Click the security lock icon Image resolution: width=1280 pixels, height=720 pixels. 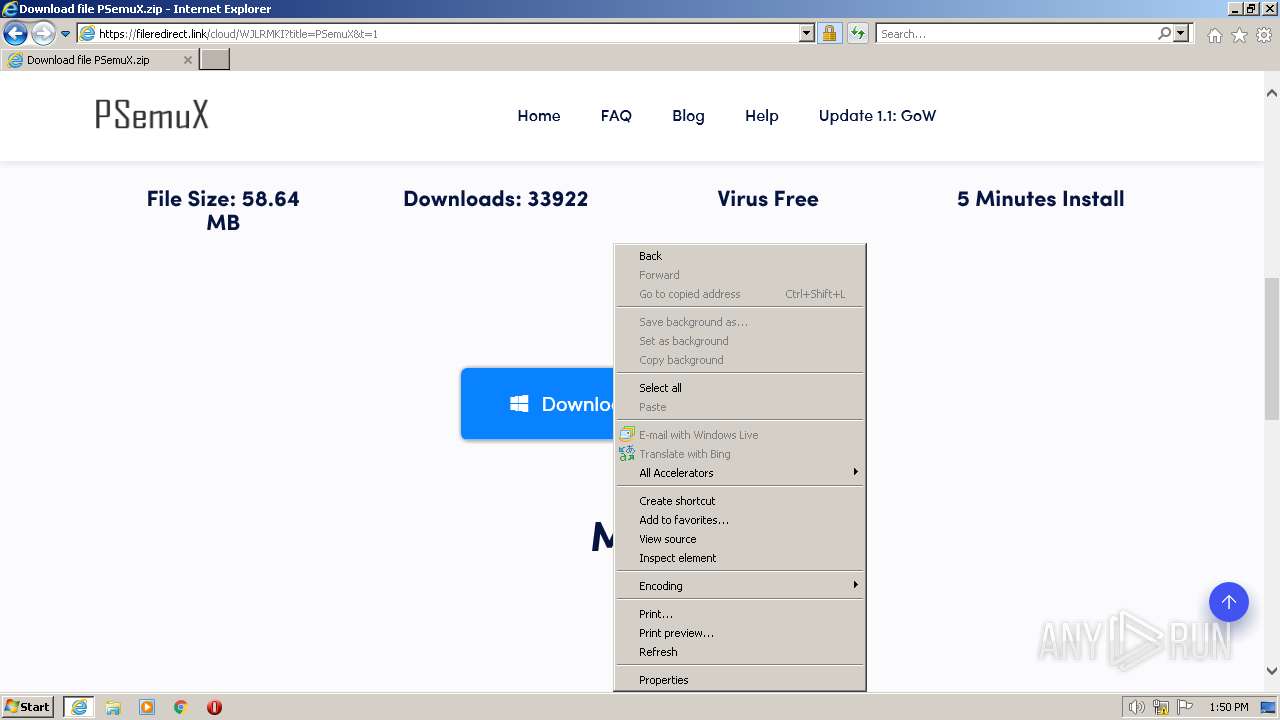(829, 33)
